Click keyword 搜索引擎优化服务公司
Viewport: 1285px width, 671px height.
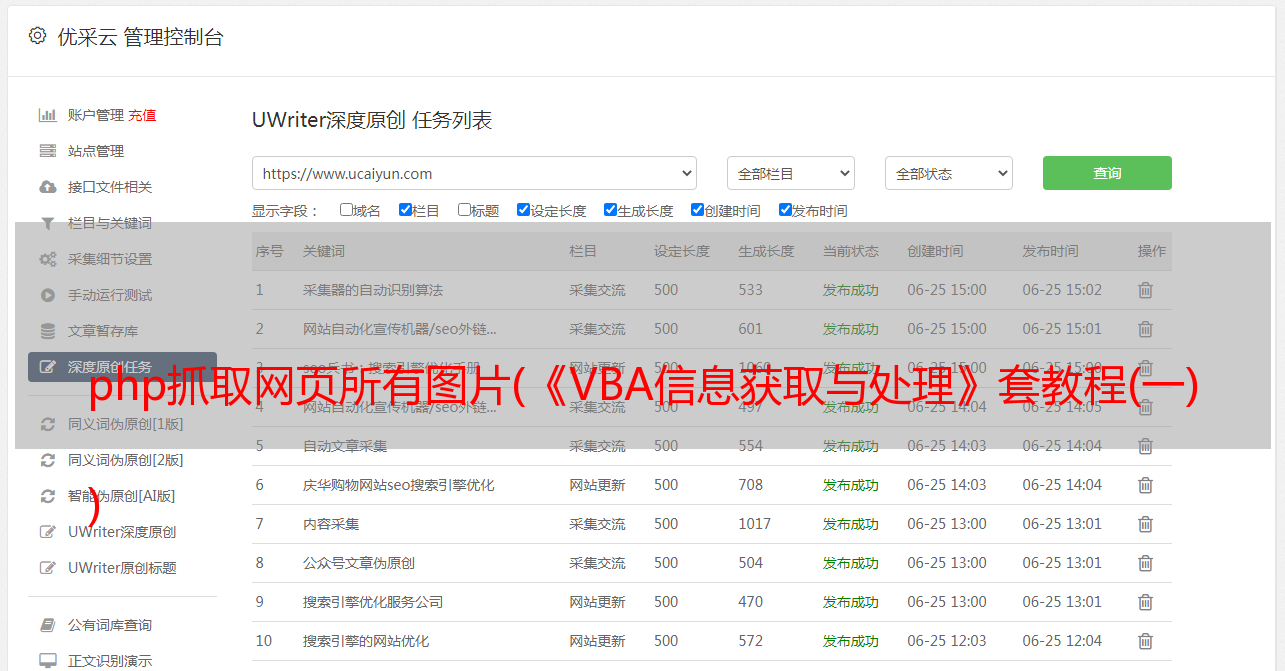(x=373, y=602)
